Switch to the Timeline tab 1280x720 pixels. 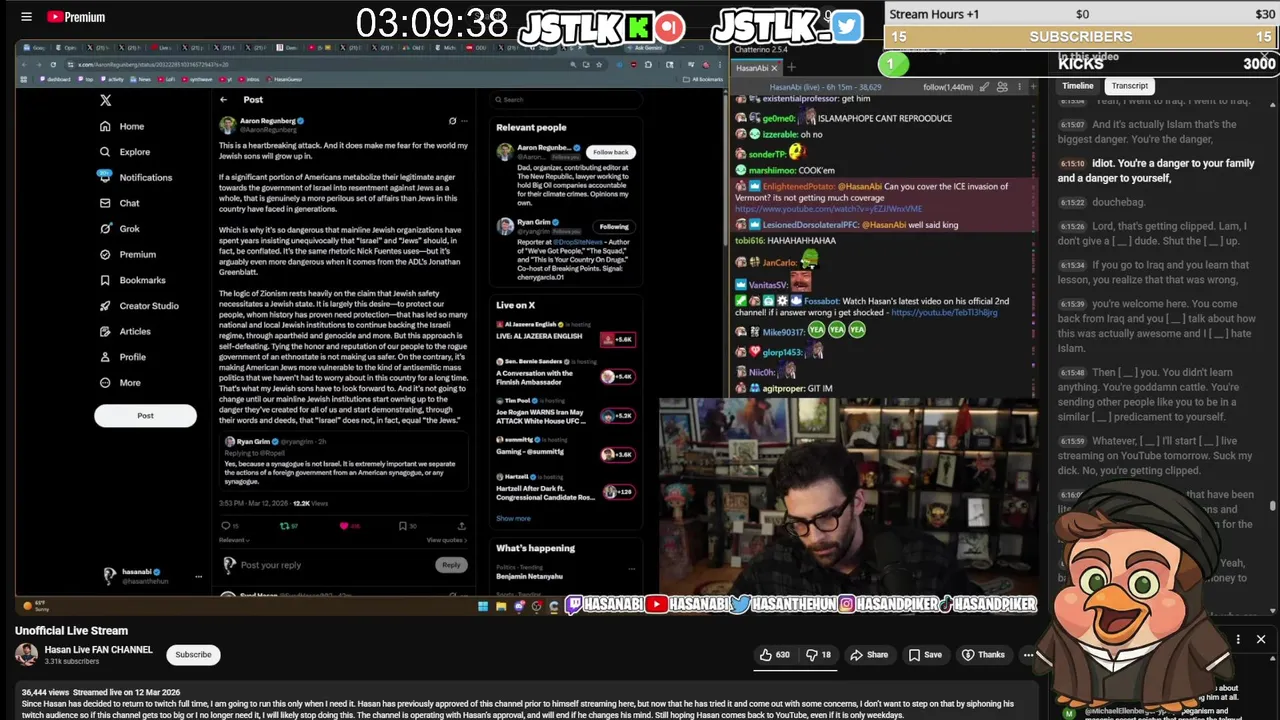[x=1077, y=86]
